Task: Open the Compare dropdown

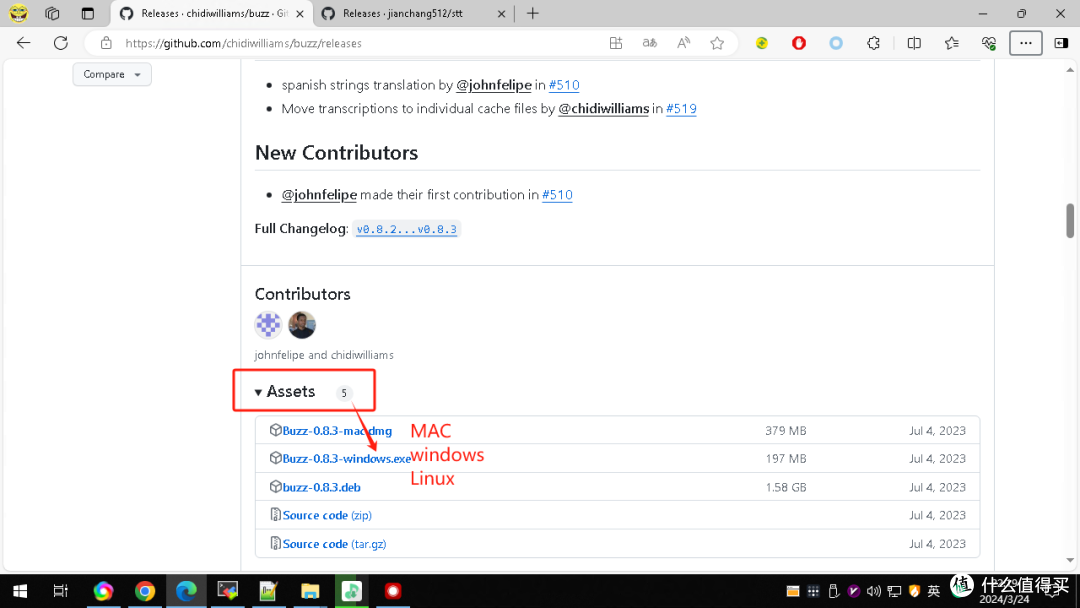Action: click(x=112, y=74)
